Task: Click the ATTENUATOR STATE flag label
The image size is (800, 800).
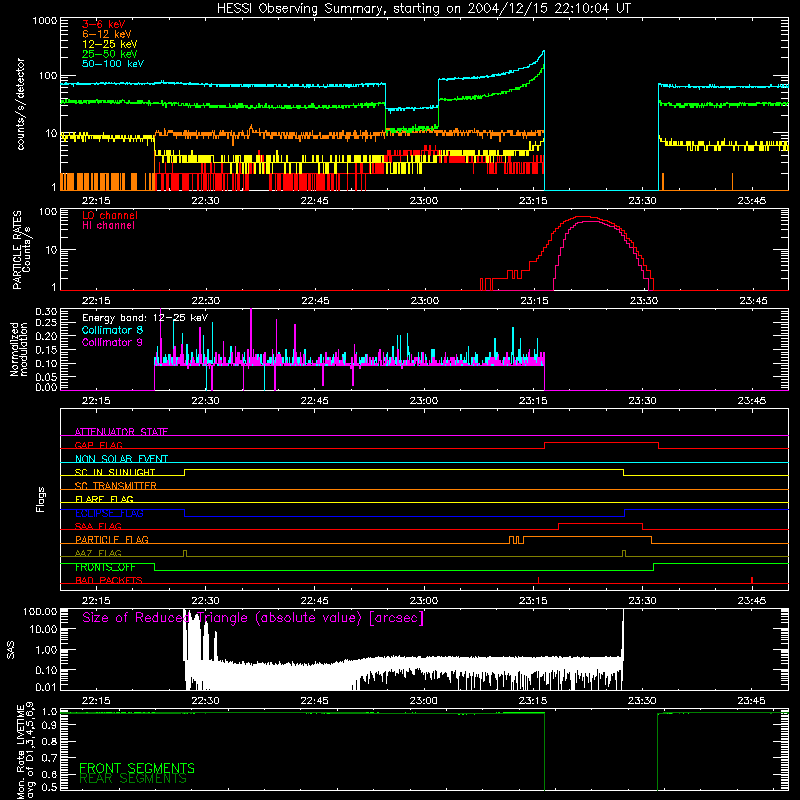Action: (121, 432)
